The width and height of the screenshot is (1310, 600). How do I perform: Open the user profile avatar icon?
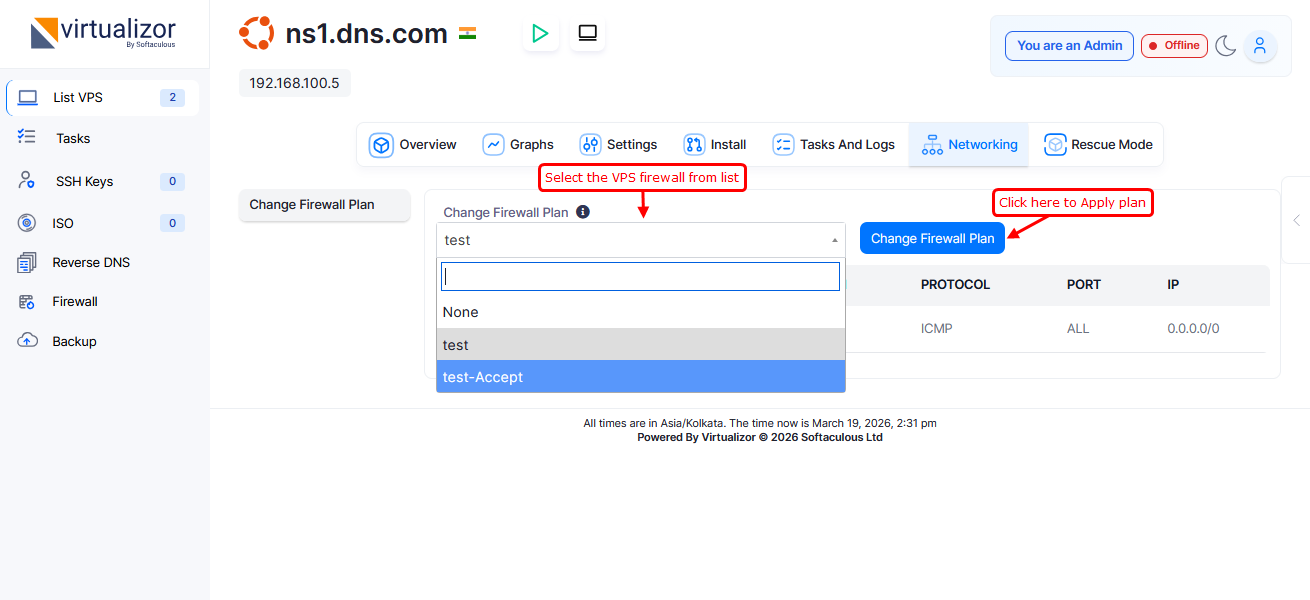point(1260,46)
